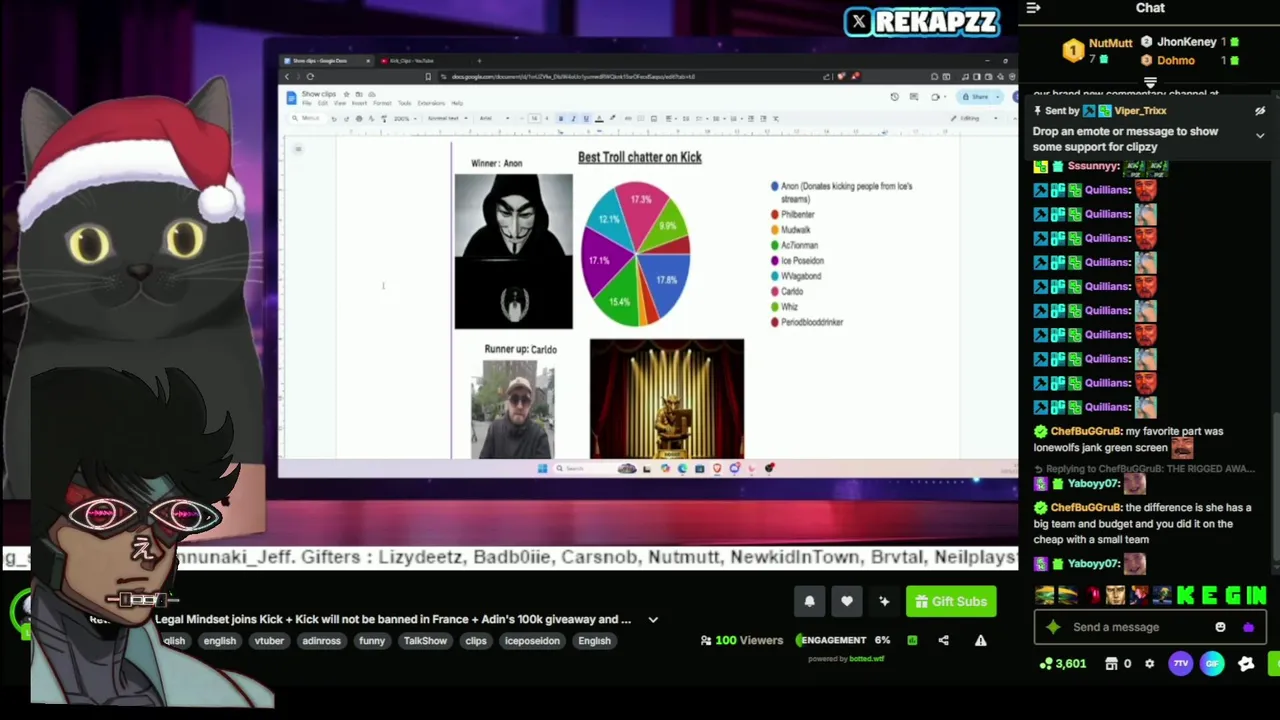
Task: Open the Insert menu in Google Docs
Action: pyautogui.click(x=360, y=103)
